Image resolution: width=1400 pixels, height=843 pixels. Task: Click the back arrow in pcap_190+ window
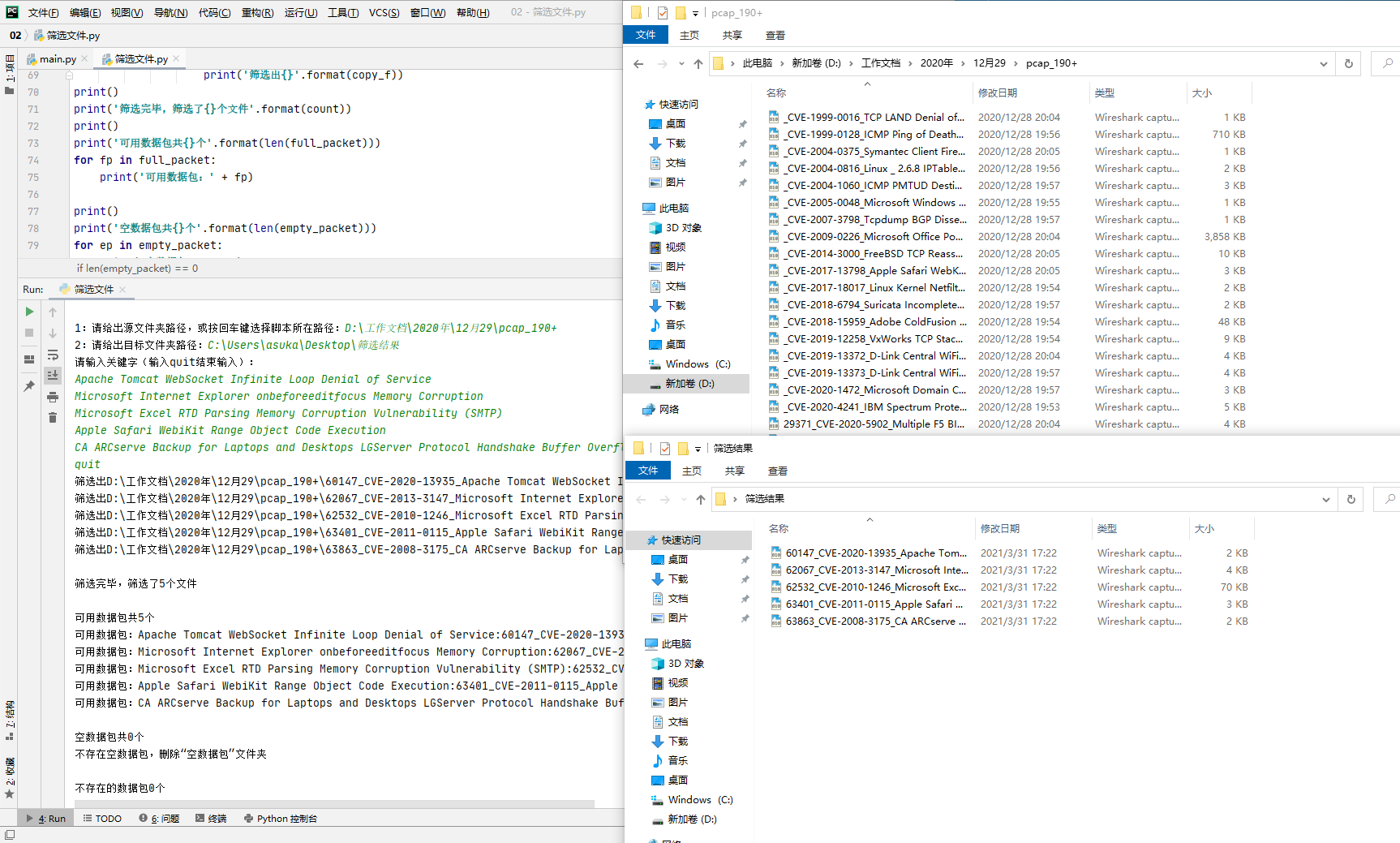638,63
